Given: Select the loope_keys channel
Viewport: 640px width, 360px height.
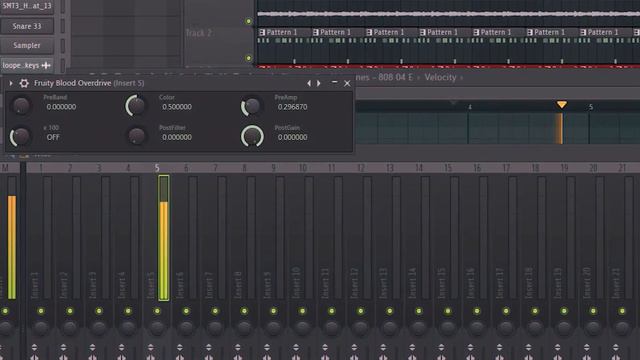Looking at the screenshot, I should [x=27, y=65].
